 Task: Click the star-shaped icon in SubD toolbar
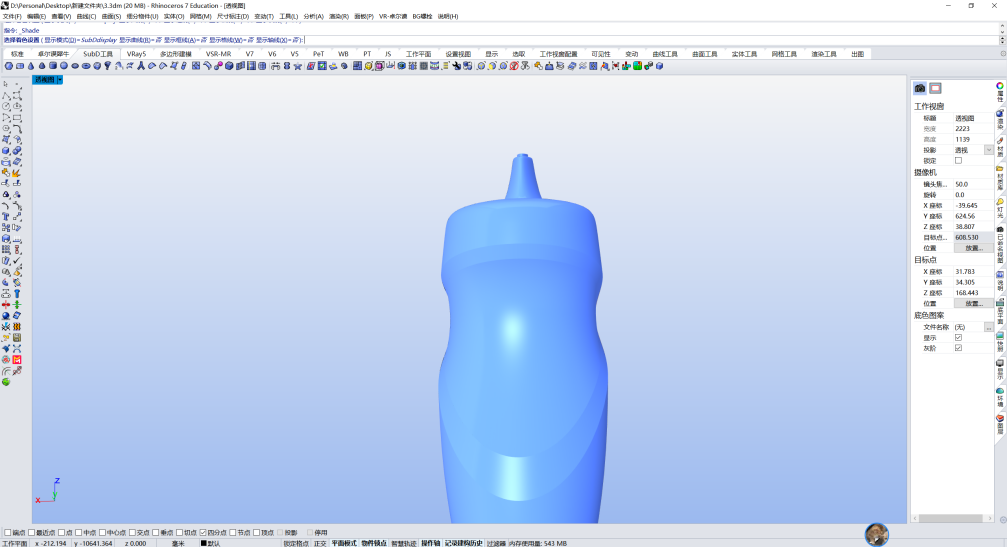tap(297, 66)
